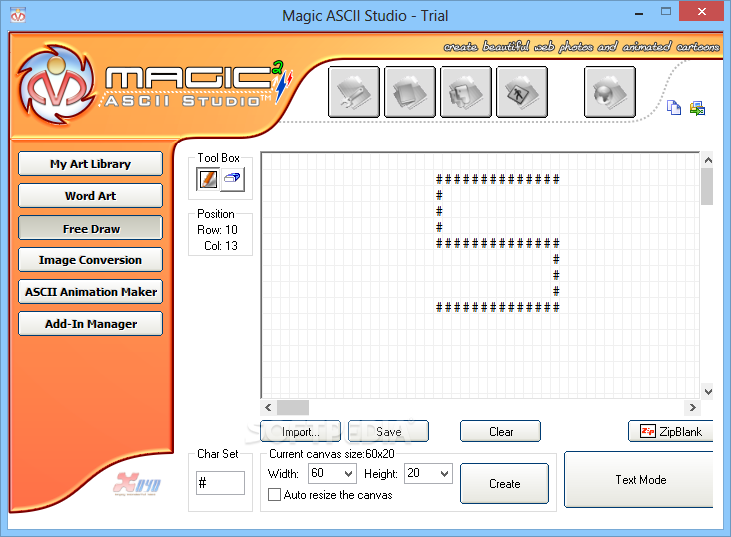Click the stacked pages folder icon
This screenshot has height=537, width=731.
(x=410, y=92)
